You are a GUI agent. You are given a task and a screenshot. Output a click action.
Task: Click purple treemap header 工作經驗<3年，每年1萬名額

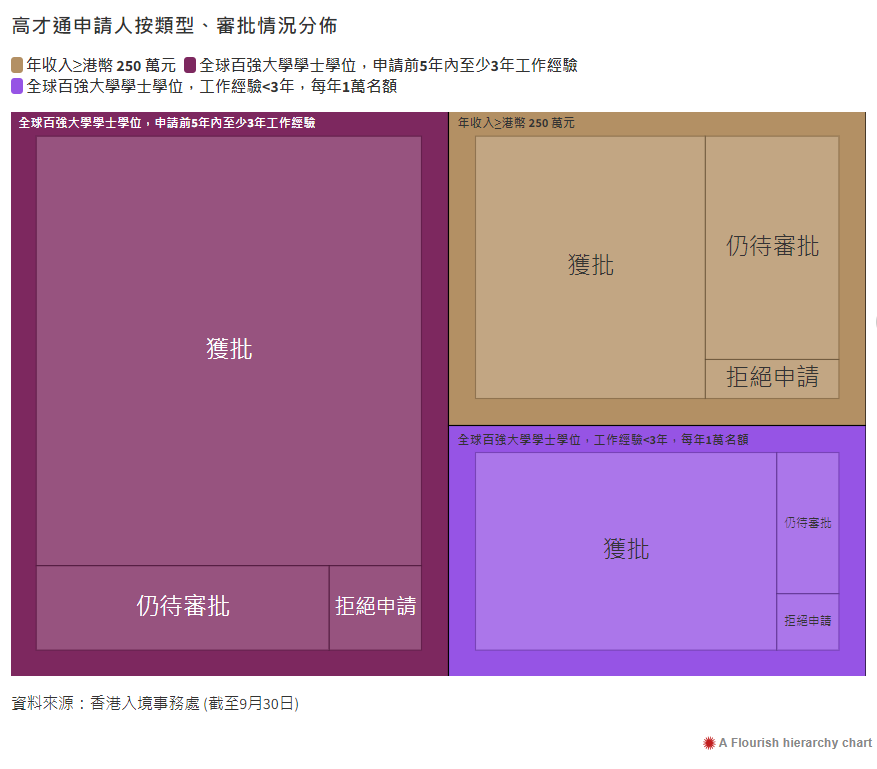point(603,440)
